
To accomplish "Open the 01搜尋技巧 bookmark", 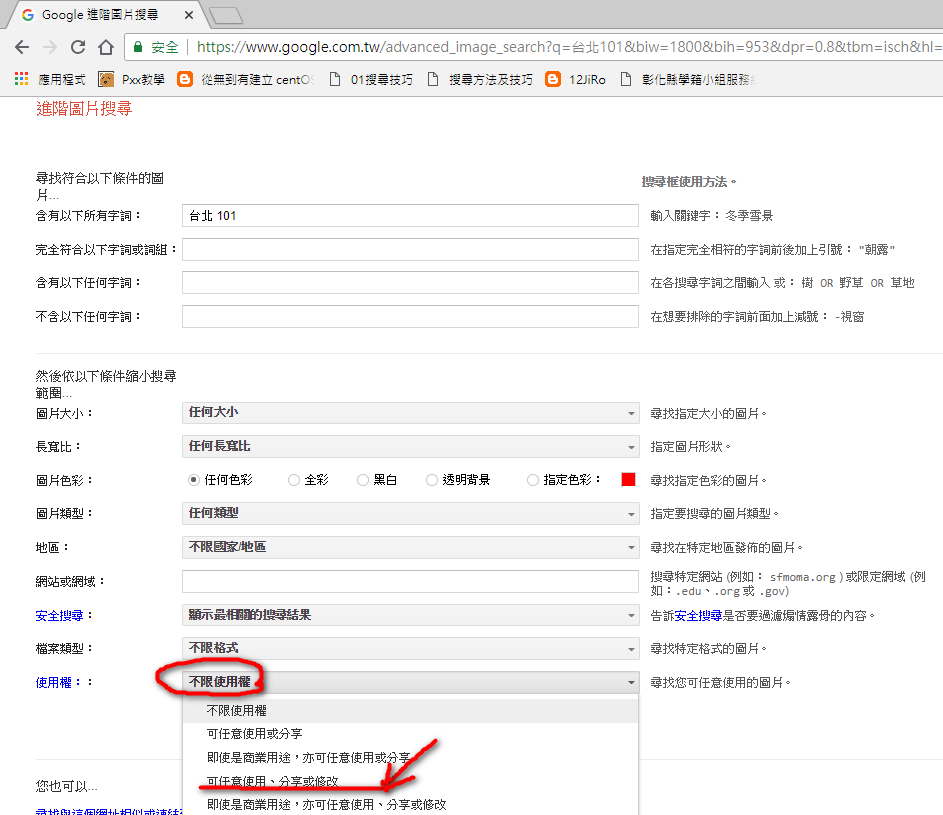I will click(x=372, y=79).
